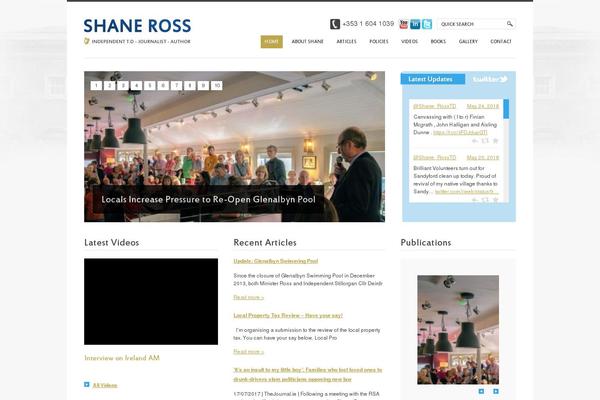Retweet the canvassing tweet
This screenshot has width=600, height=400.
click(x=485, y=141)
